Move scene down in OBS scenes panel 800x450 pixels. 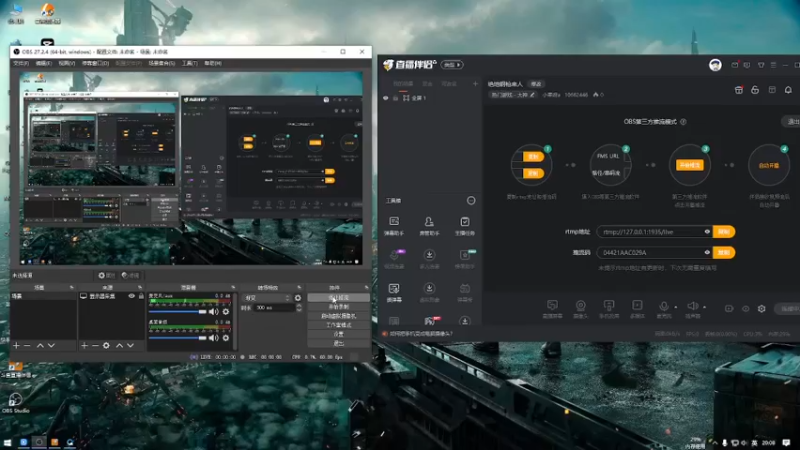(51, 345)
